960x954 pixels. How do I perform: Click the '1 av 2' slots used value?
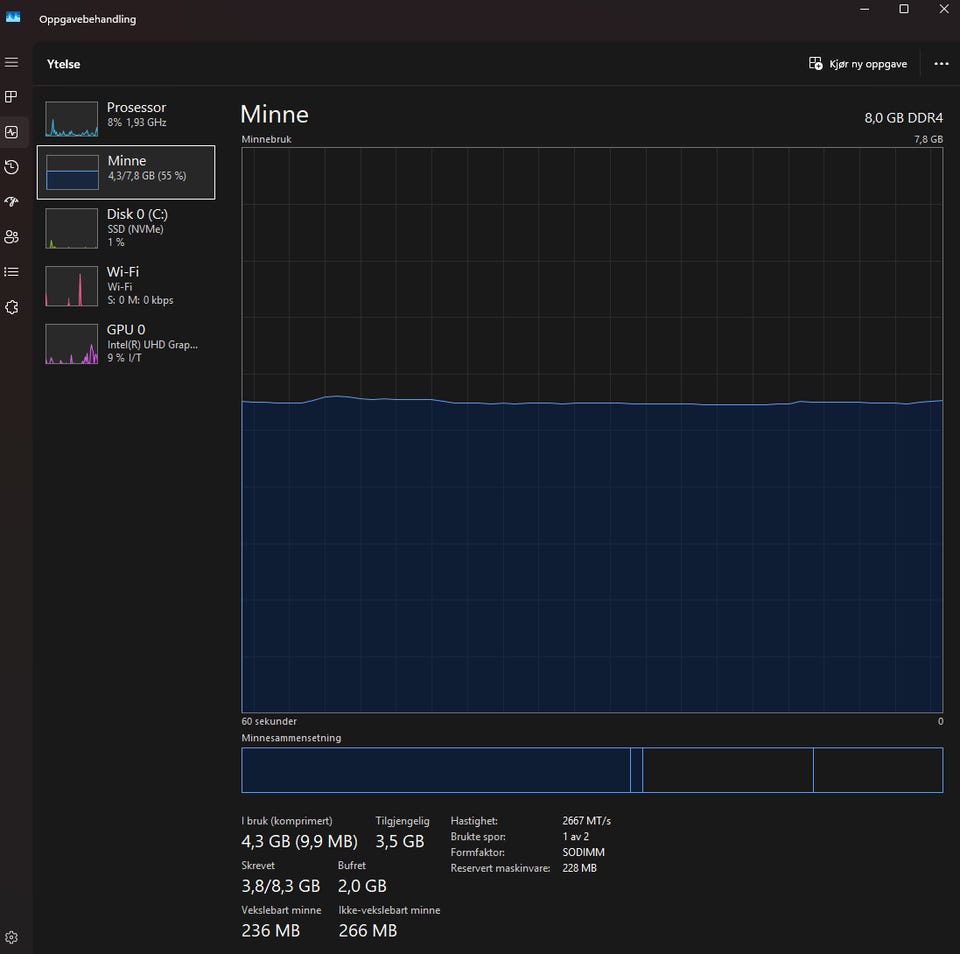576,836
